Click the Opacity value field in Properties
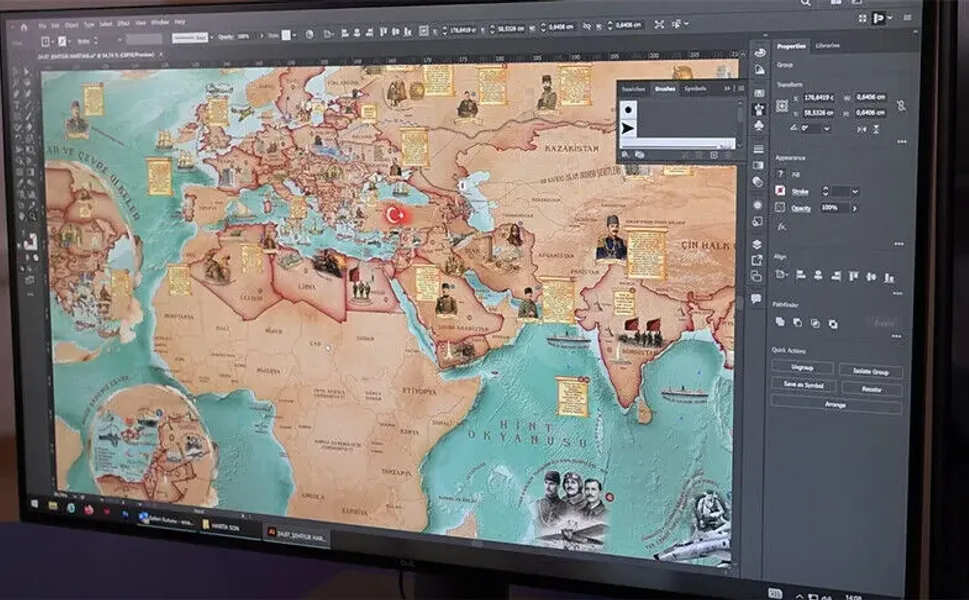 (x=834, y=208)
